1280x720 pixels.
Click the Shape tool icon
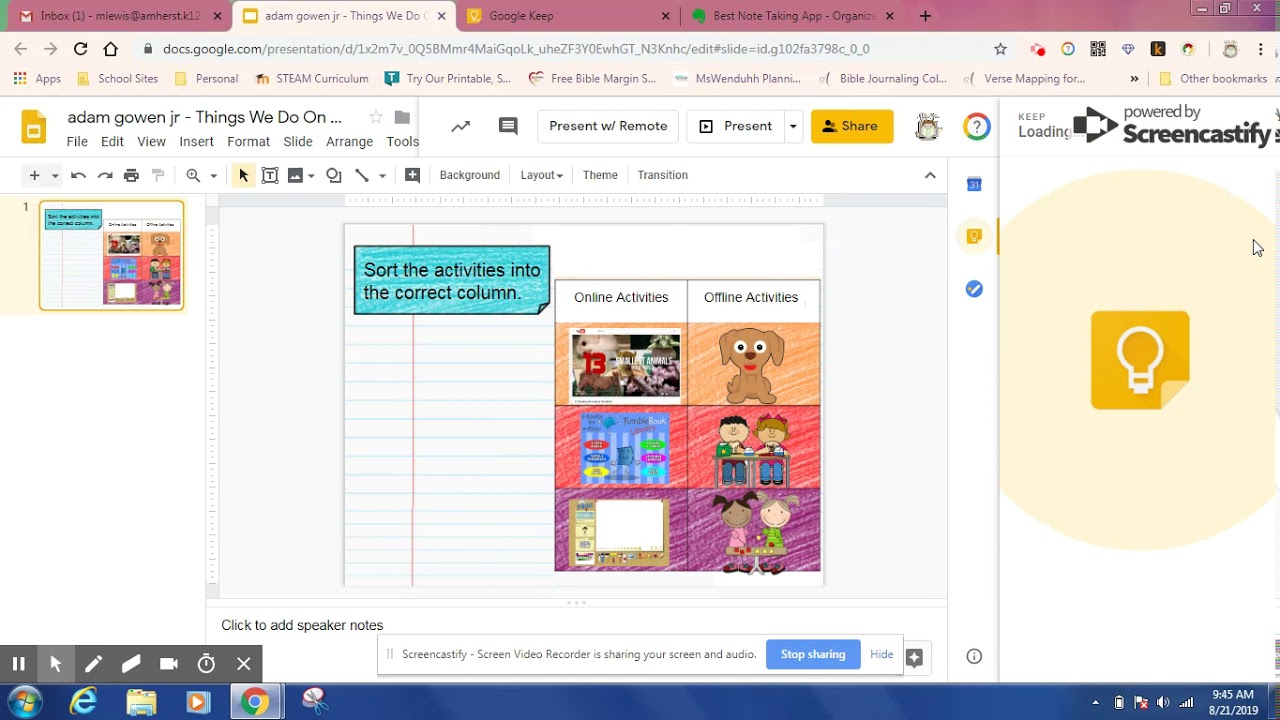(x=334, y=175)
